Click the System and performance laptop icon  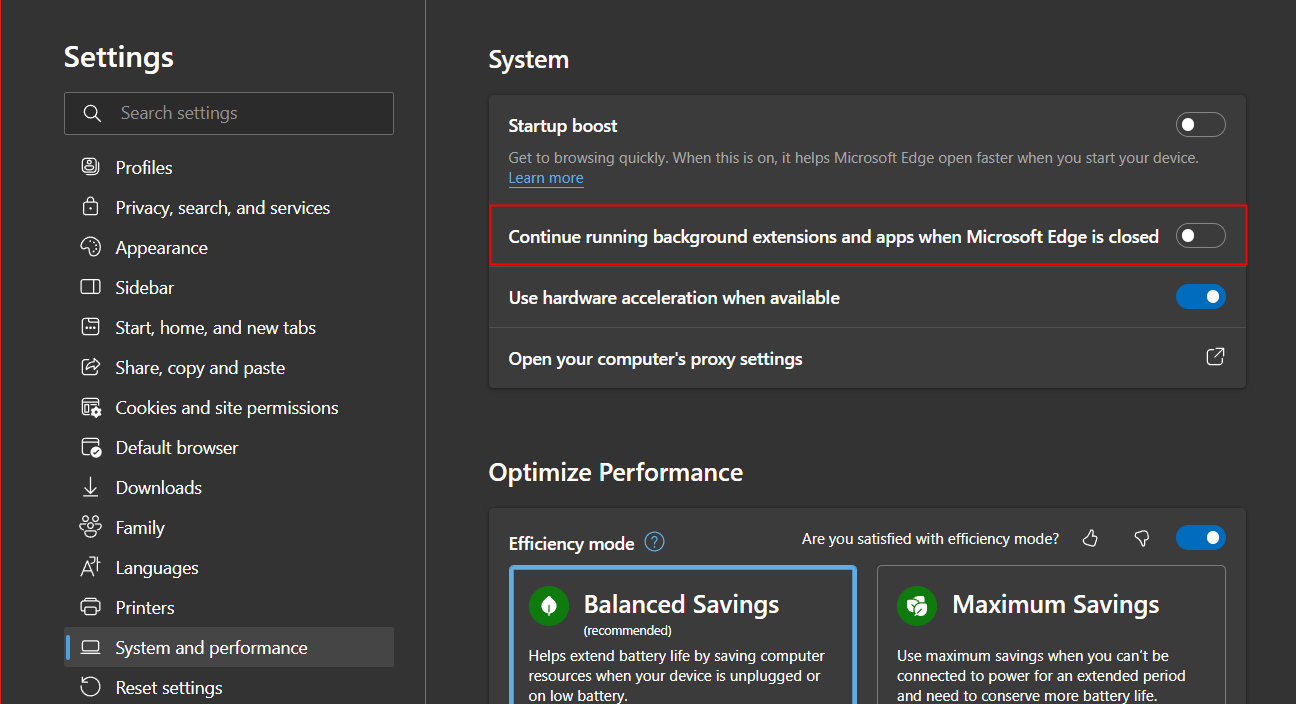tap(91, 647)
